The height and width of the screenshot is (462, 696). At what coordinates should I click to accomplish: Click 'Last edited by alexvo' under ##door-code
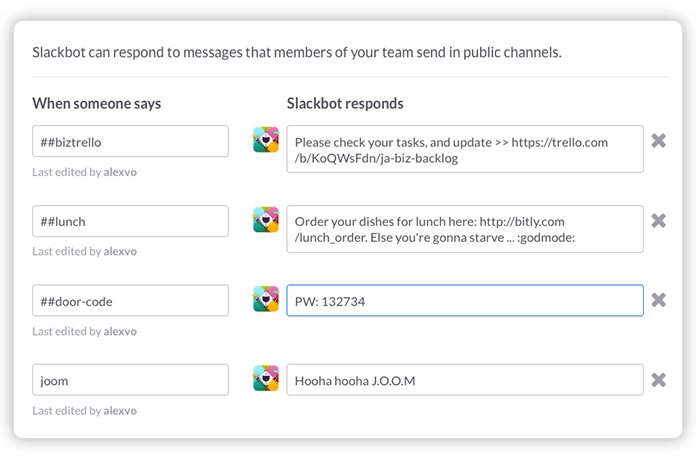click(84, 332)
